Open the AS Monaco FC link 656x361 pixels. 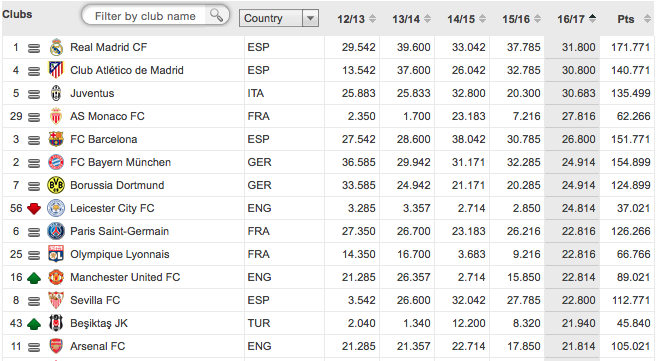(x=107, y=116)
